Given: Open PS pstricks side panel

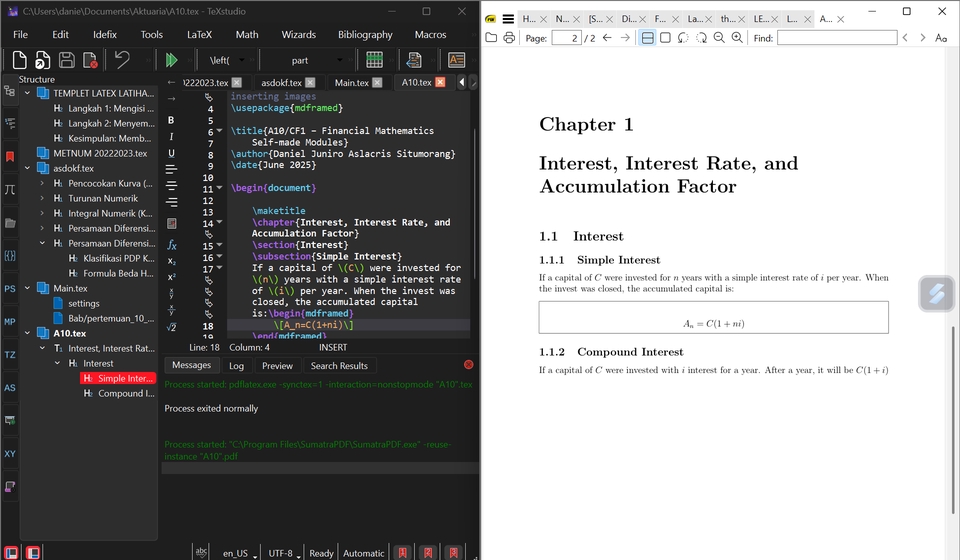Looking at the screenshot, I should point(10,288).
